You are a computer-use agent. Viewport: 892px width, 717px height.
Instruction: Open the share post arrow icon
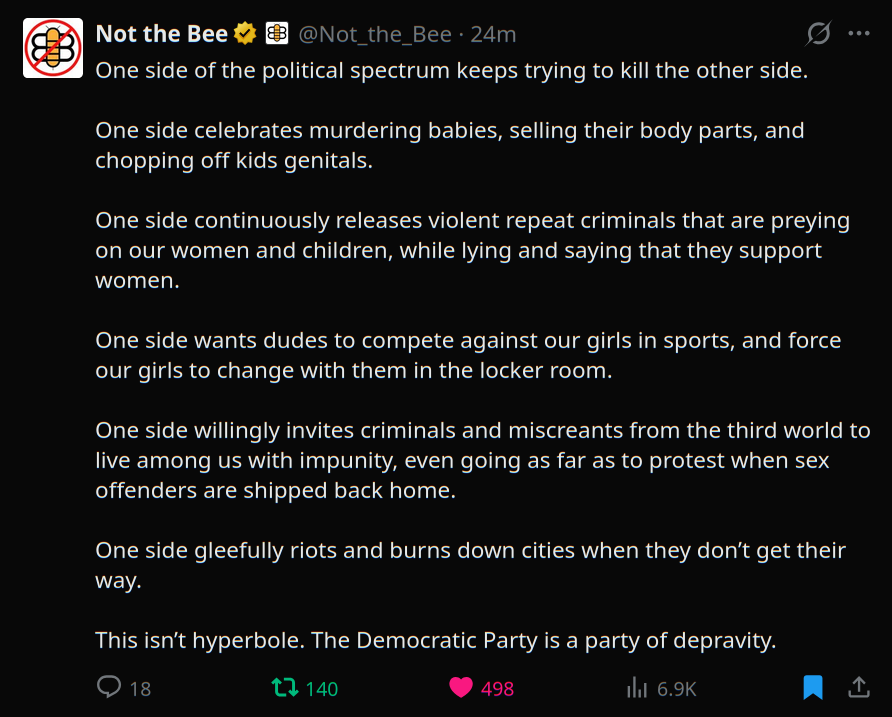[858, 687]
